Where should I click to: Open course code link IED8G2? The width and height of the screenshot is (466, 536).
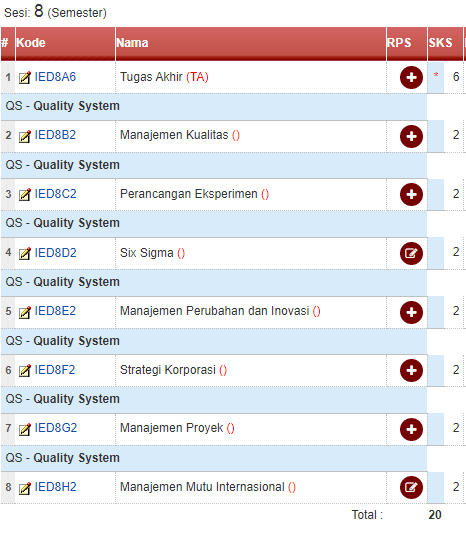[x=56, y=428]
